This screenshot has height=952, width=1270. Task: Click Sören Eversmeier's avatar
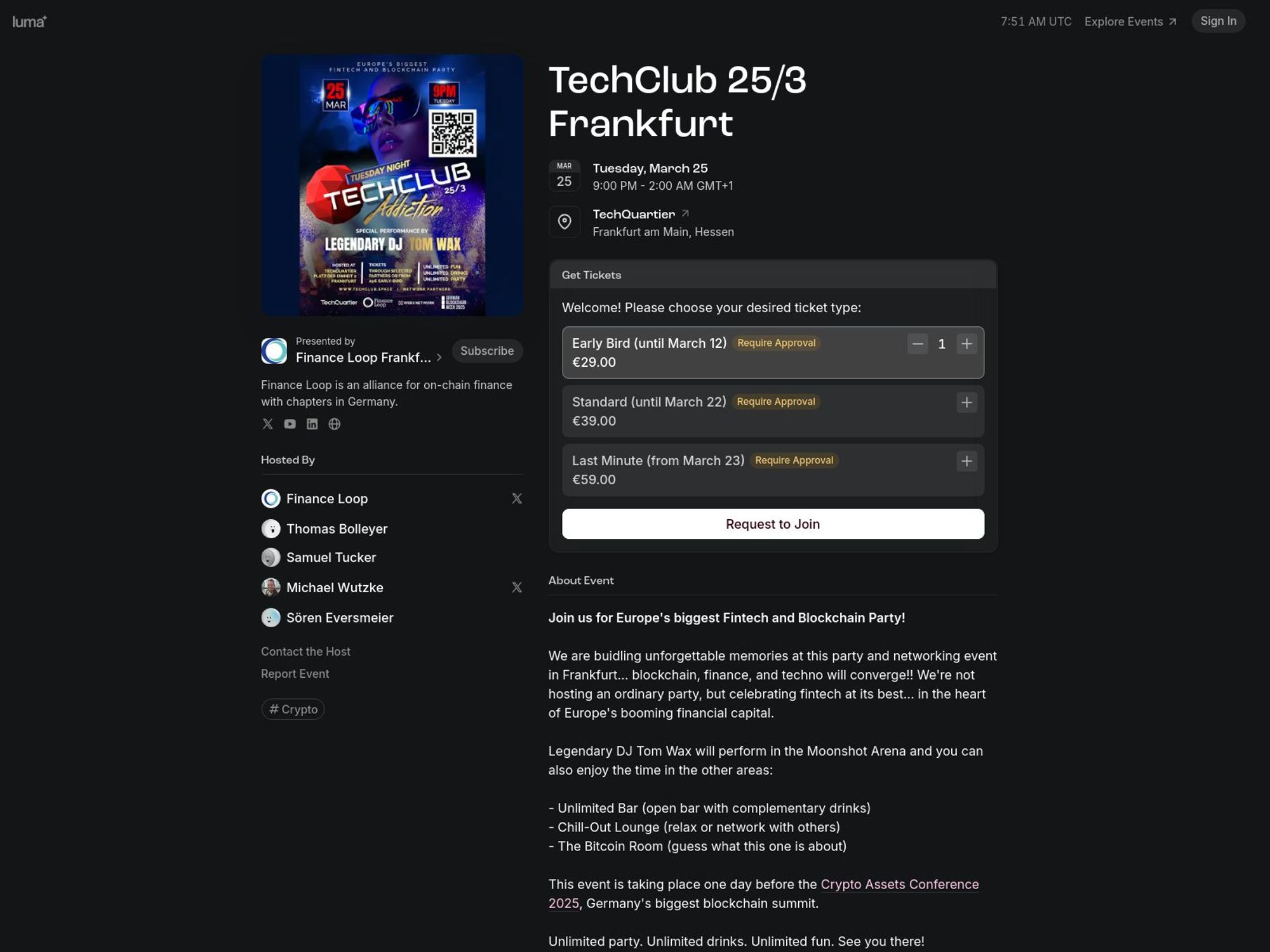tap(271, 618)
